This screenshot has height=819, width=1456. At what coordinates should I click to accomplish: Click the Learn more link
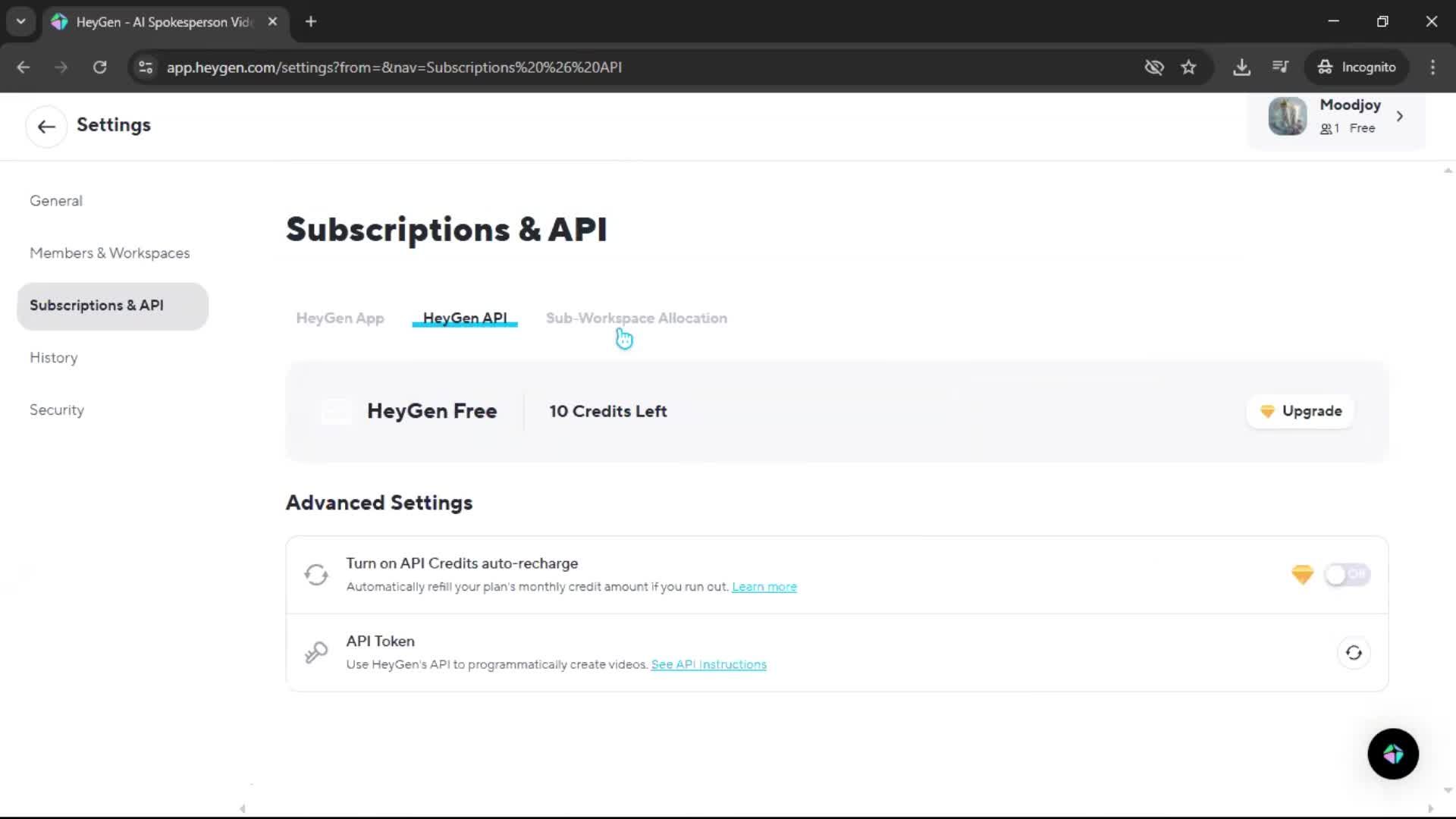[x=764, y=587]
